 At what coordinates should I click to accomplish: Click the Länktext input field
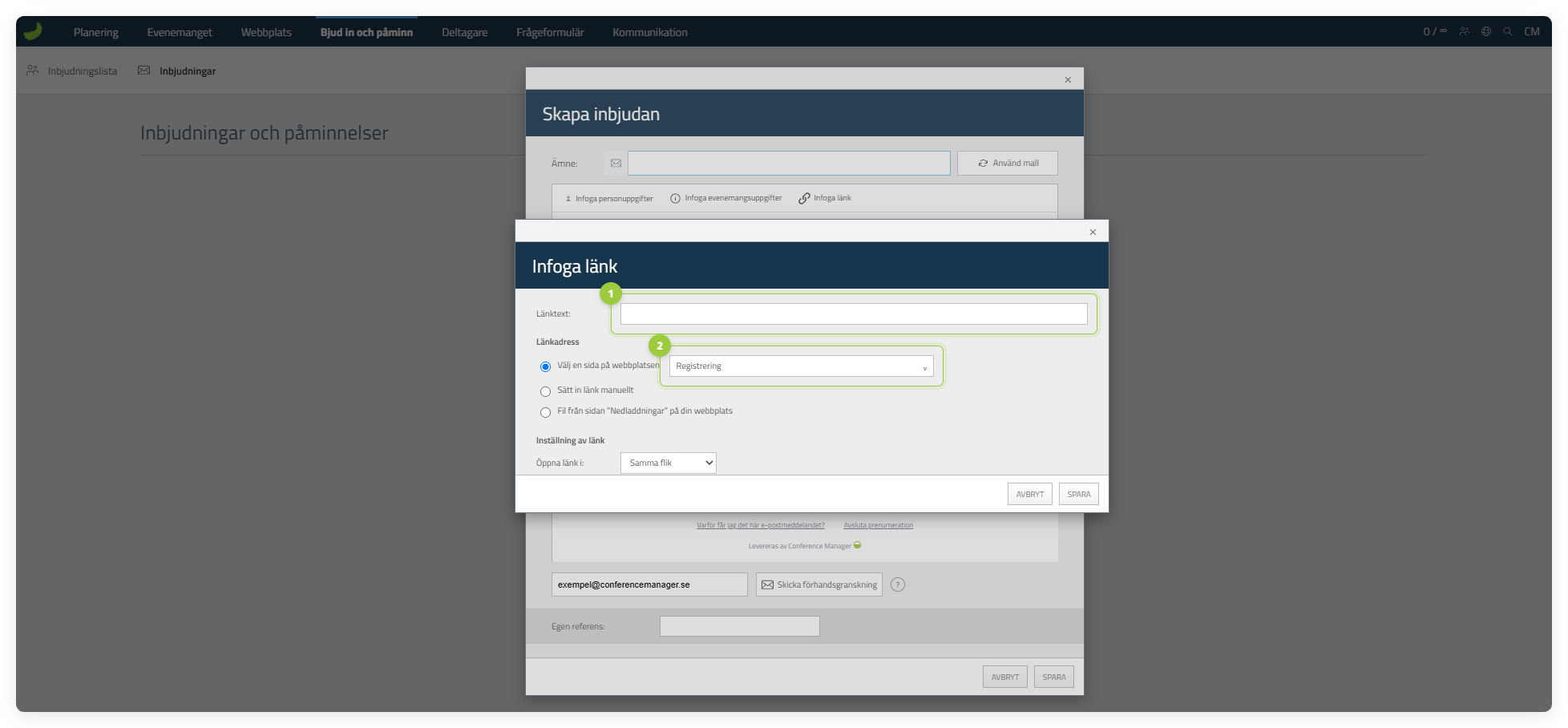tap(854, 313)
